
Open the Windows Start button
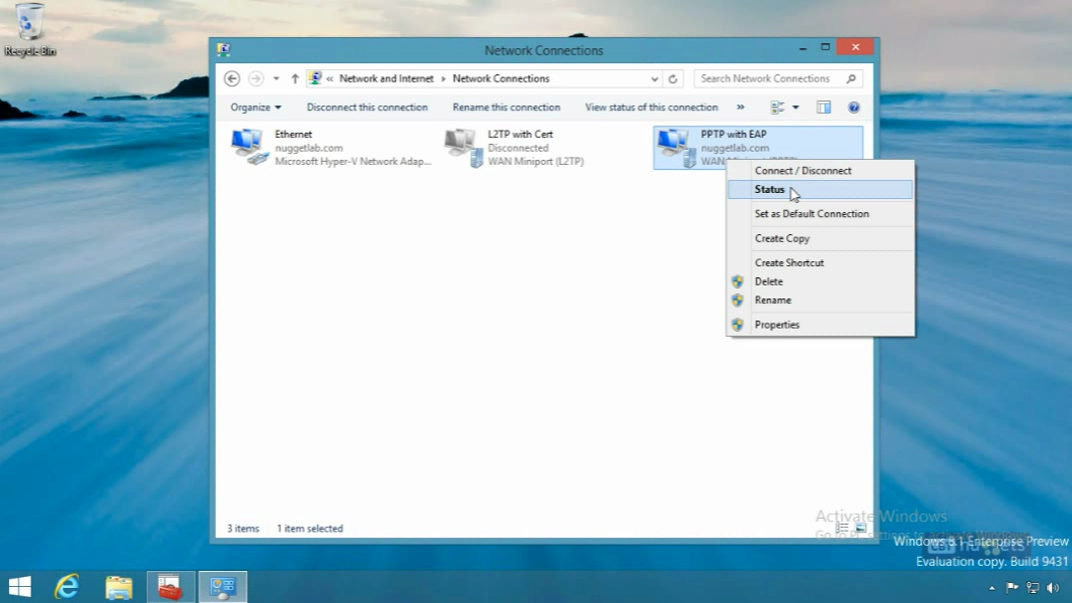point(20,587)
